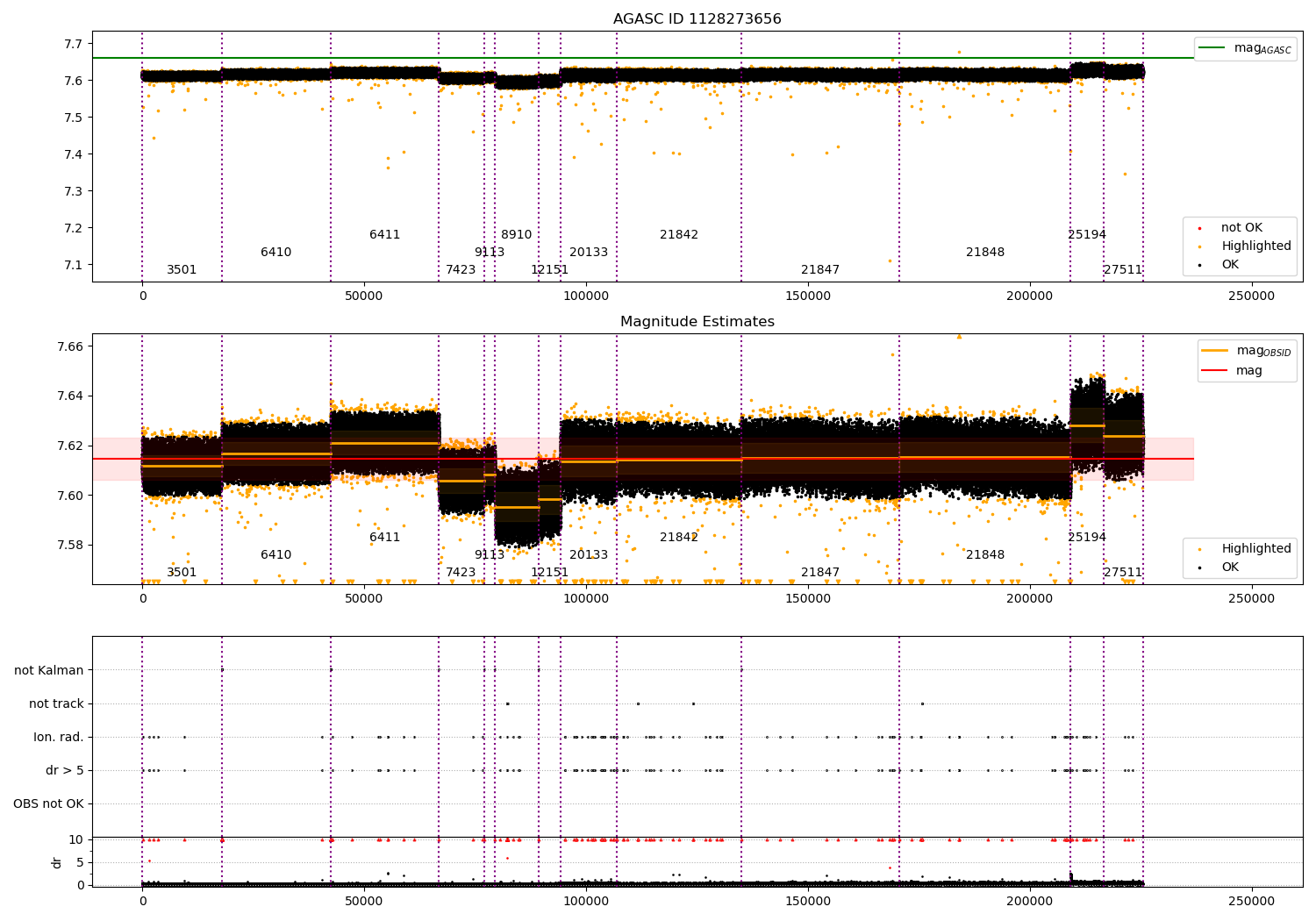Click x-axis tick 0 under the bottom plot

(142, 902)
